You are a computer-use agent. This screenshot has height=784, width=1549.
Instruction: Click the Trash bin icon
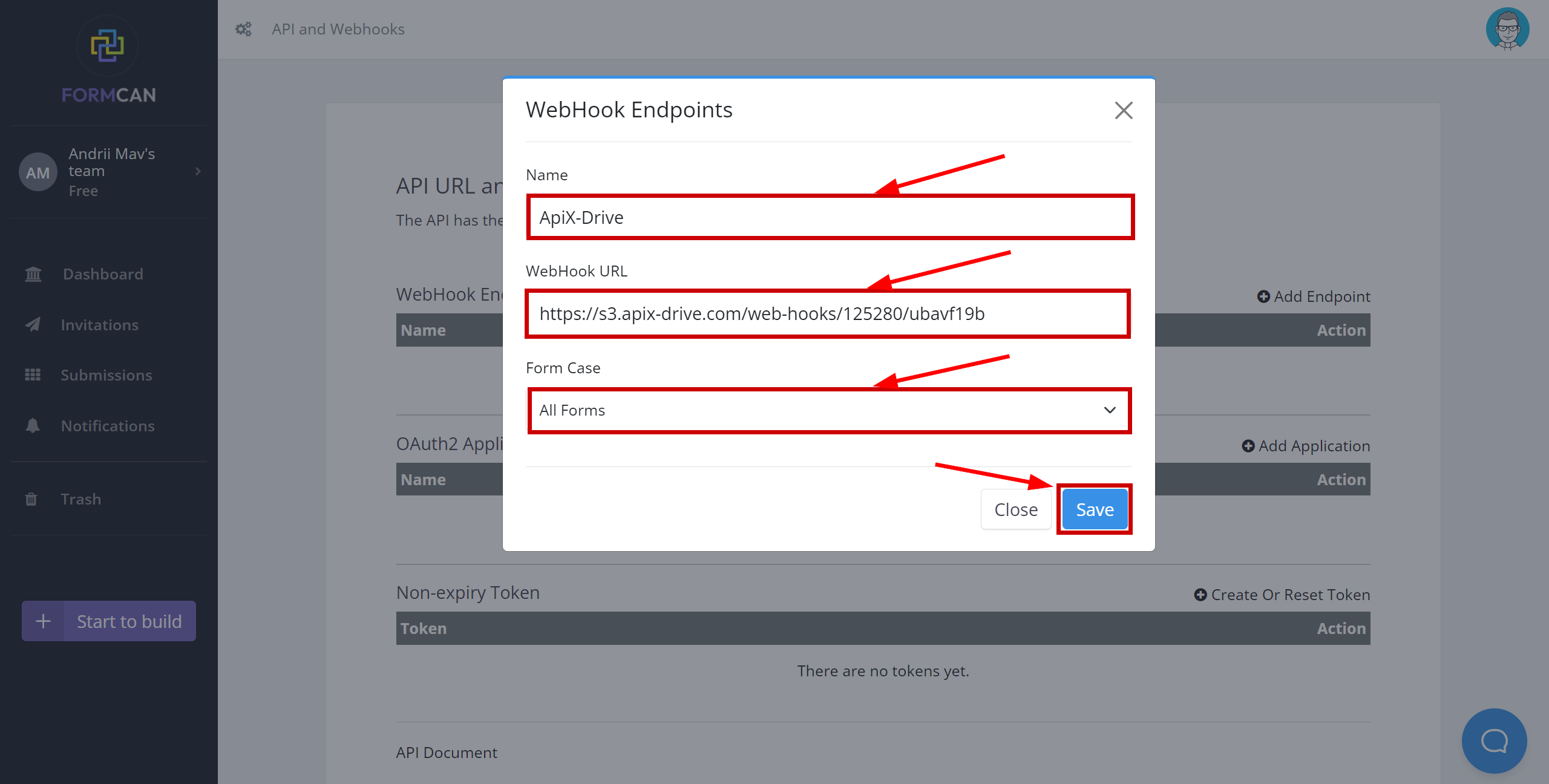(31, 499)
